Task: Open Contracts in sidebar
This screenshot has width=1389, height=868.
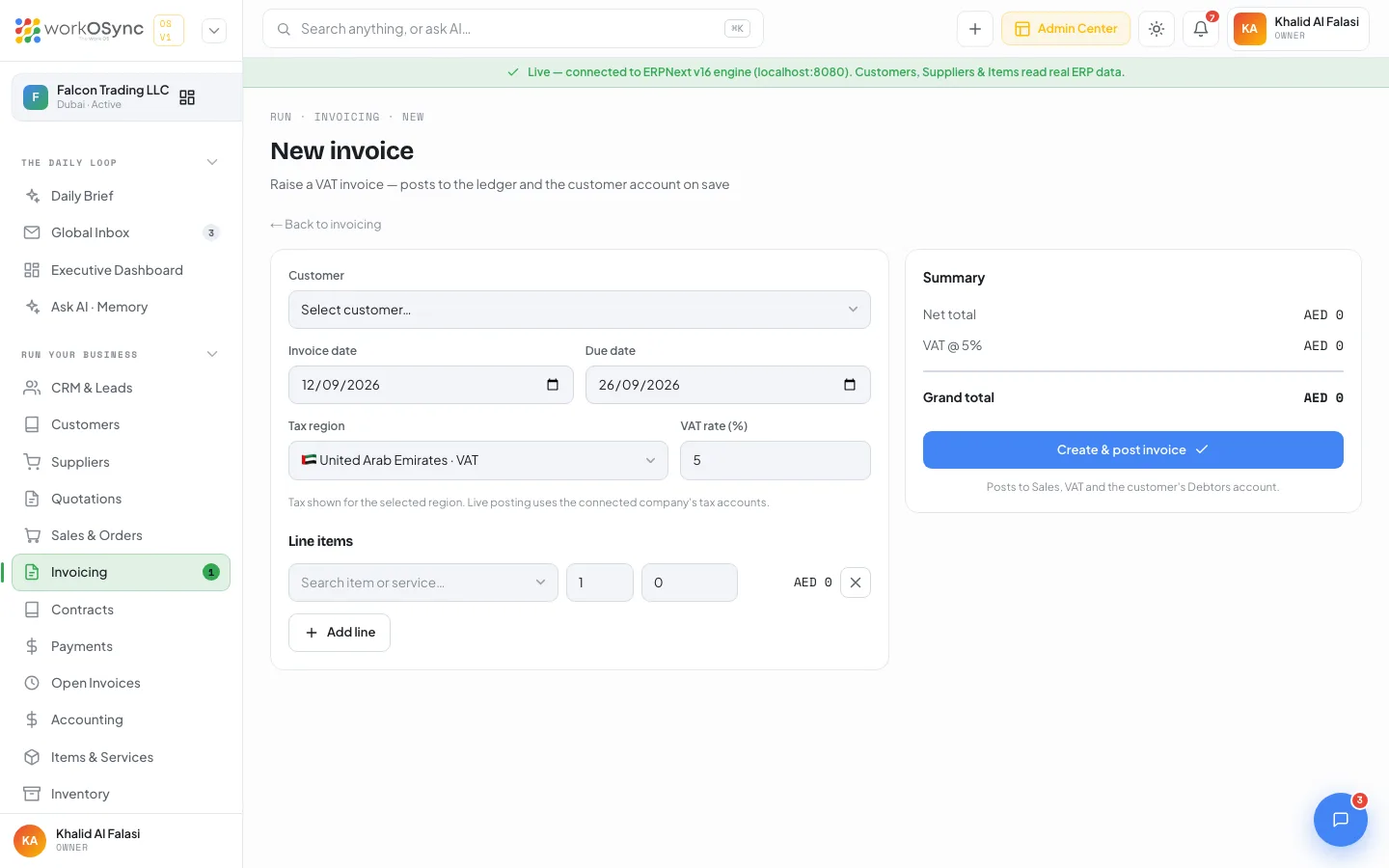Action: [121, 610]
